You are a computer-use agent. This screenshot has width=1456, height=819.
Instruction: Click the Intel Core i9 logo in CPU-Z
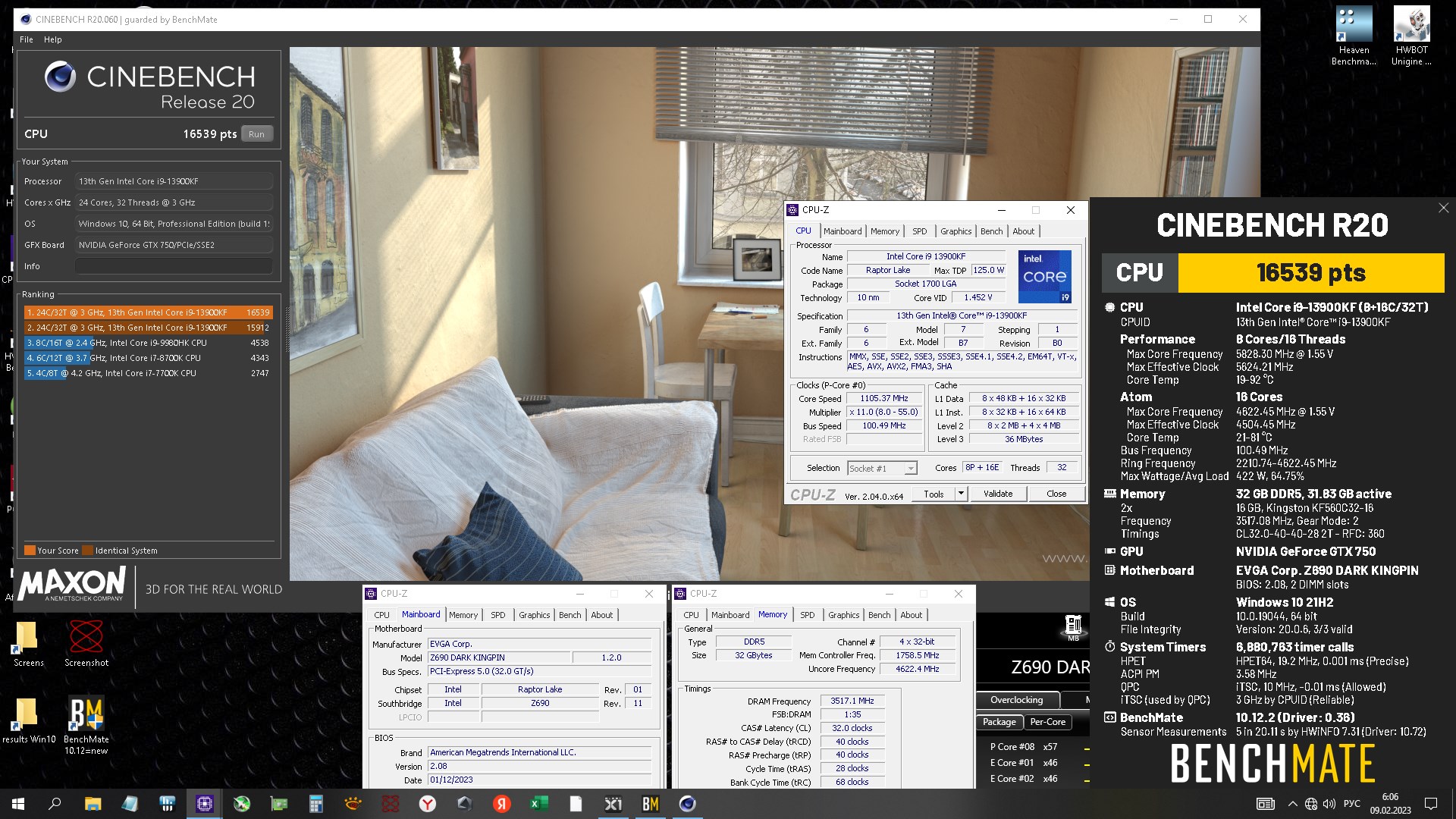(x=1044, y=277)
